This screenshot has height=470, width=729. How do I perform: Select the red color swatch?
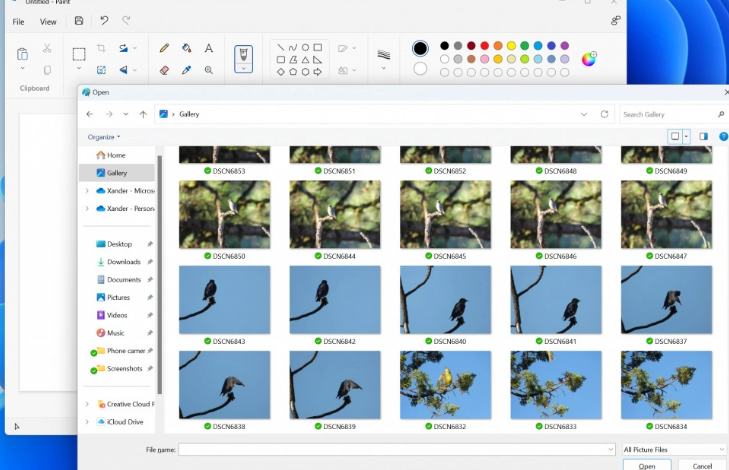pyautogui.click(x=485, y=46)
